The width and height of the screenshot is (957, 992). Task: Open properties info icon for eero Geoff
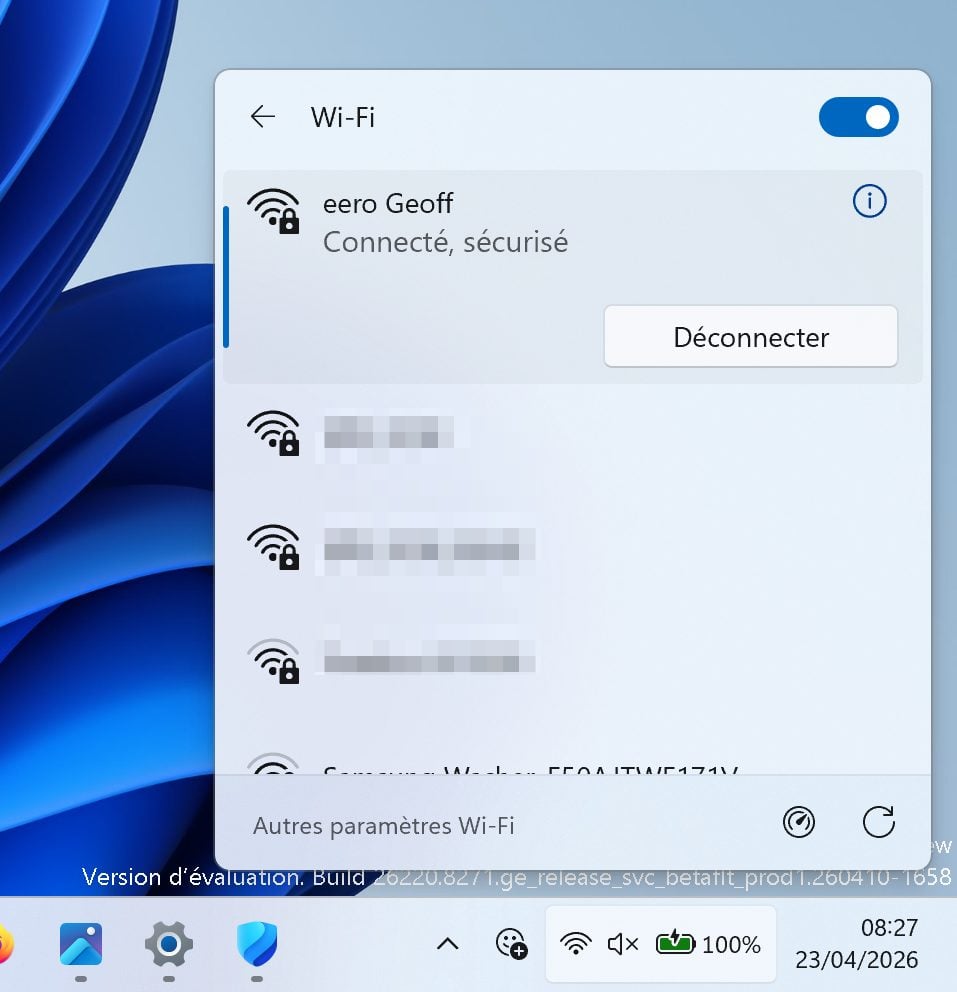(x=869, y=202)
